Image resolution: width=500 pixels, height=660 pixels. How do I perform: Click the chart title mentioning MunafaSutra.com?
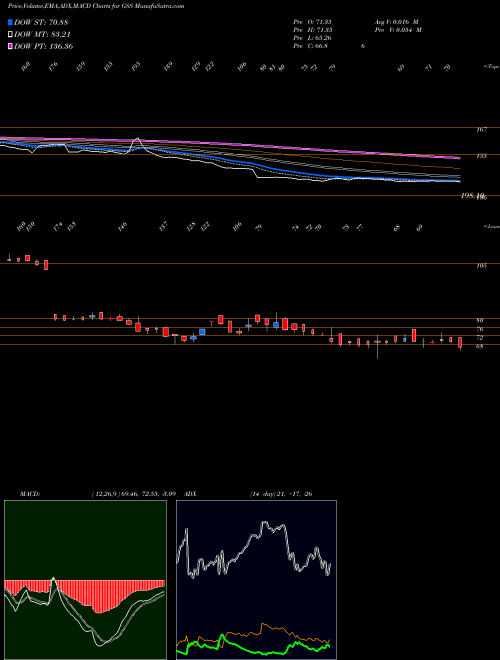click(x=96, y=7)
